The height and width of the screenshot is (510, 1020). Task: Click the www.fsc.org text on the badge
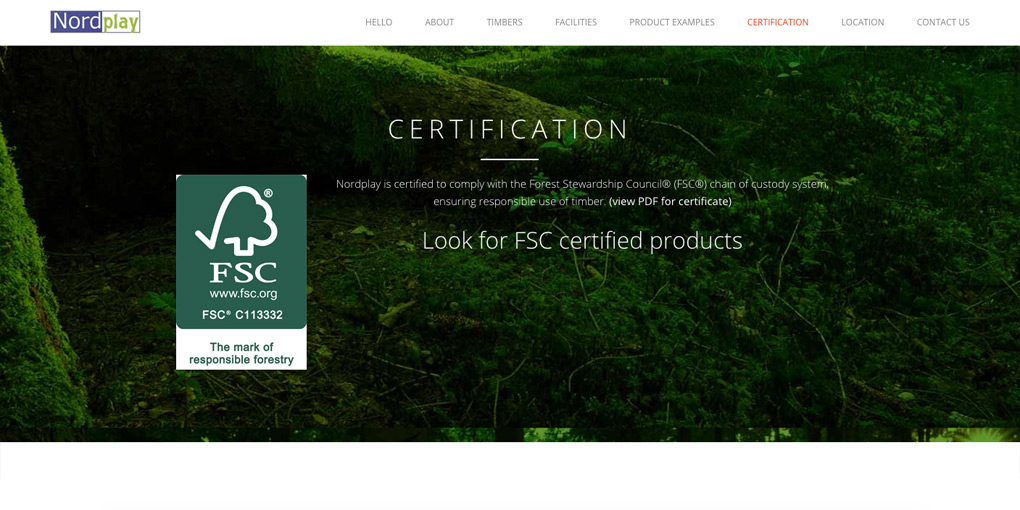pyautogui.click(x=243, y=294)
